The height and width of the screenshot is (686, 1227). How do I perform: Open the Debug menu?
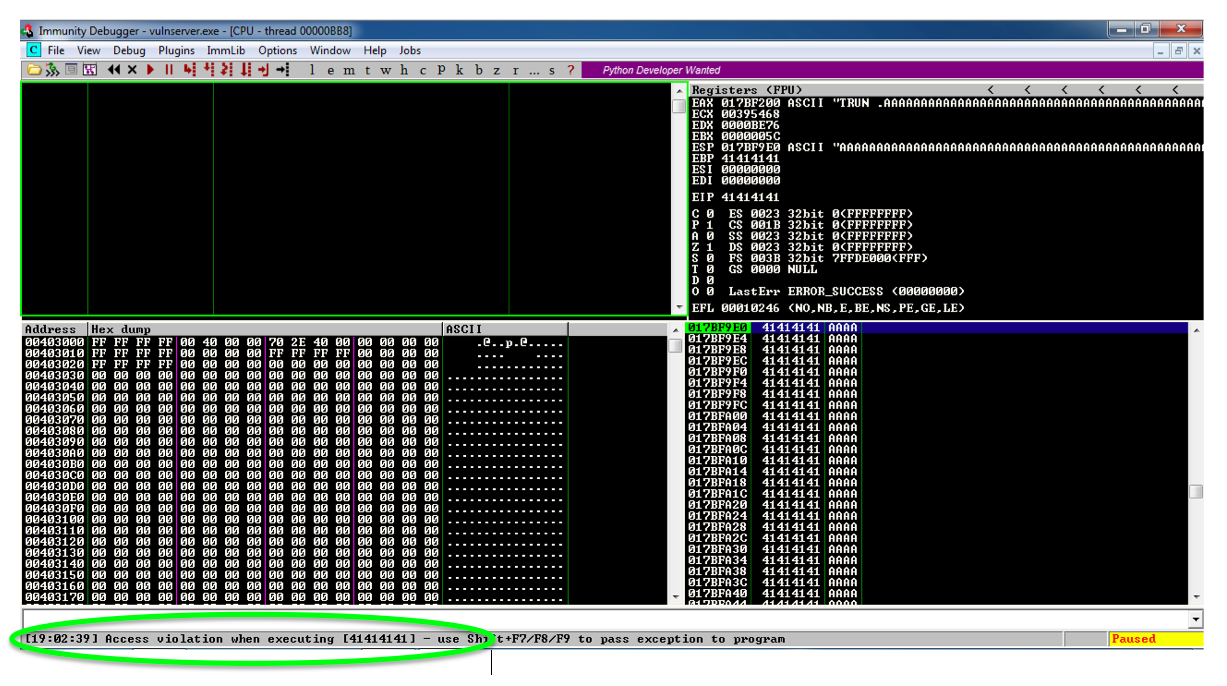coord(129,50)
